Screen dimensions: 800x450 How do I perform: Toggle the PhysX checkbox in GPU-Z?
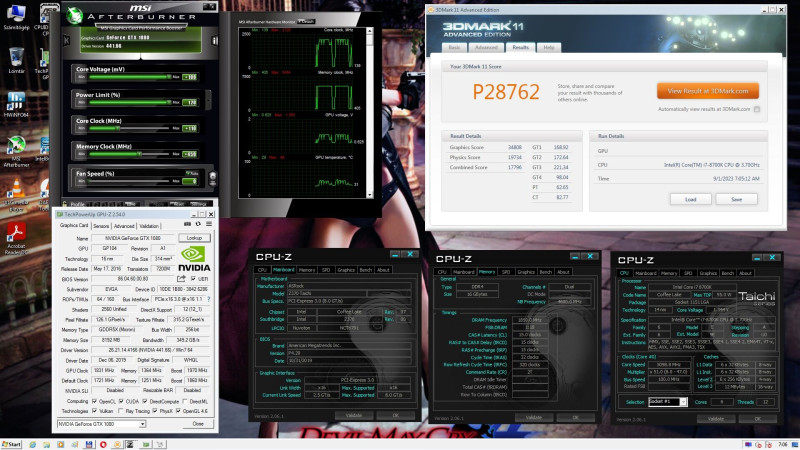[155, 411]
